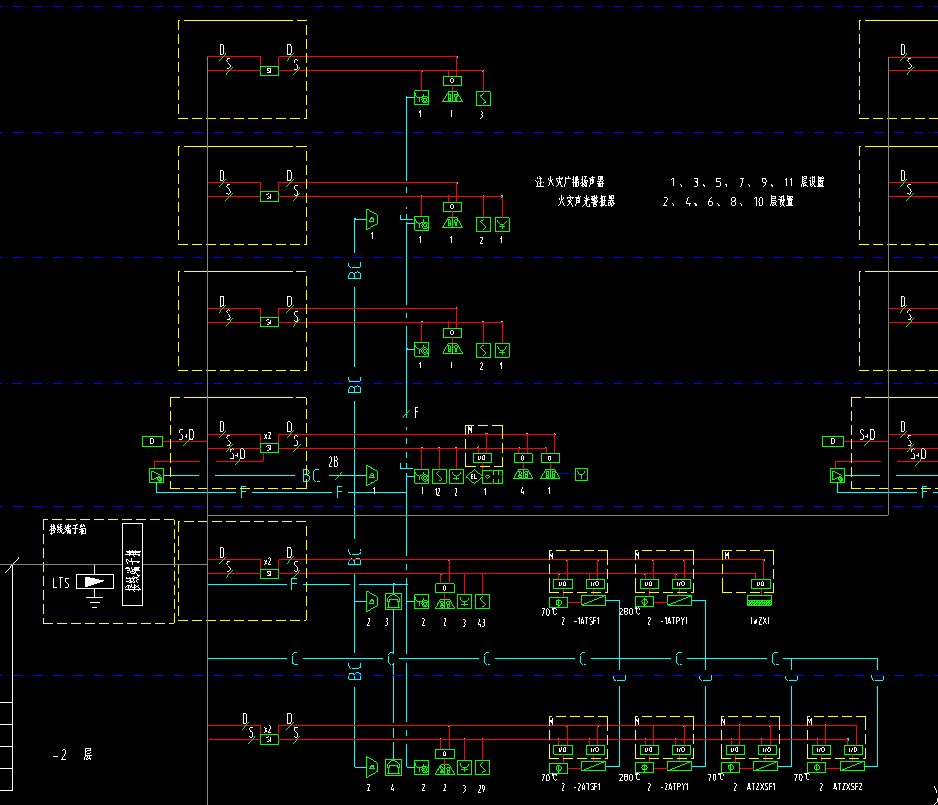This screenshot has width=938, height=805.
Task: Click the AT2XSF1 label
Action: pos(761,787)
